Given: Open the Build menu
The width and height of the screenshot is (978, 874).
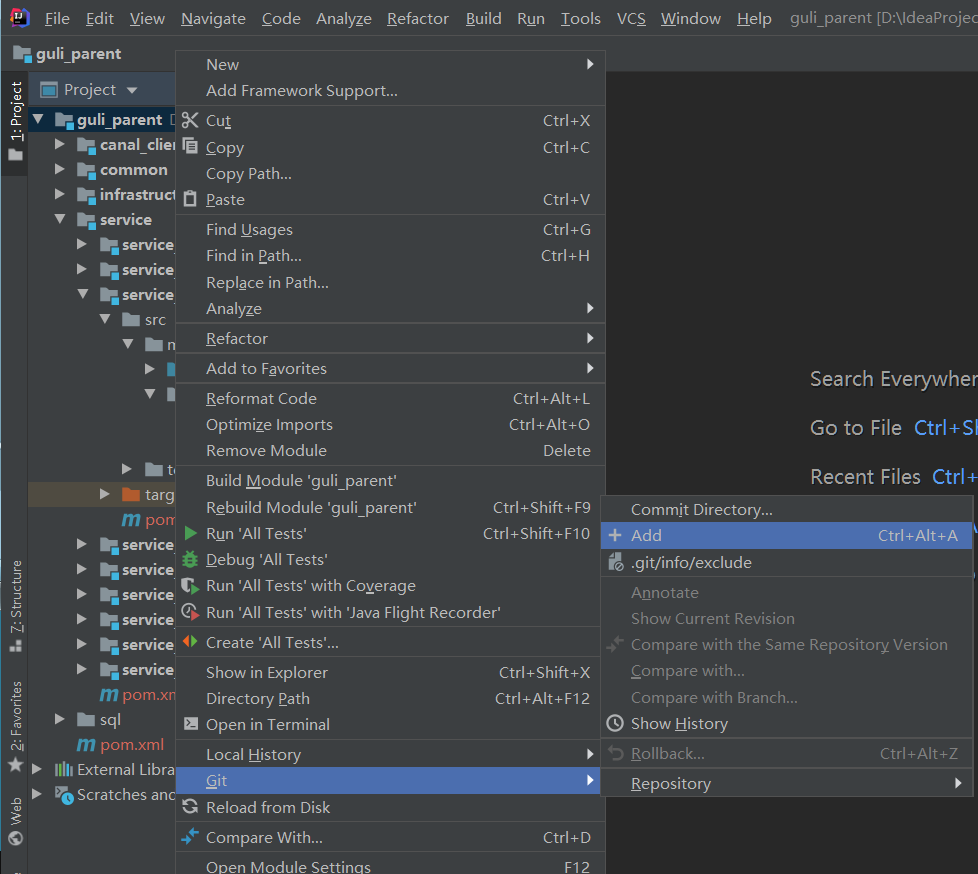Looking at the screenshot, I should [x=483, y=19].
